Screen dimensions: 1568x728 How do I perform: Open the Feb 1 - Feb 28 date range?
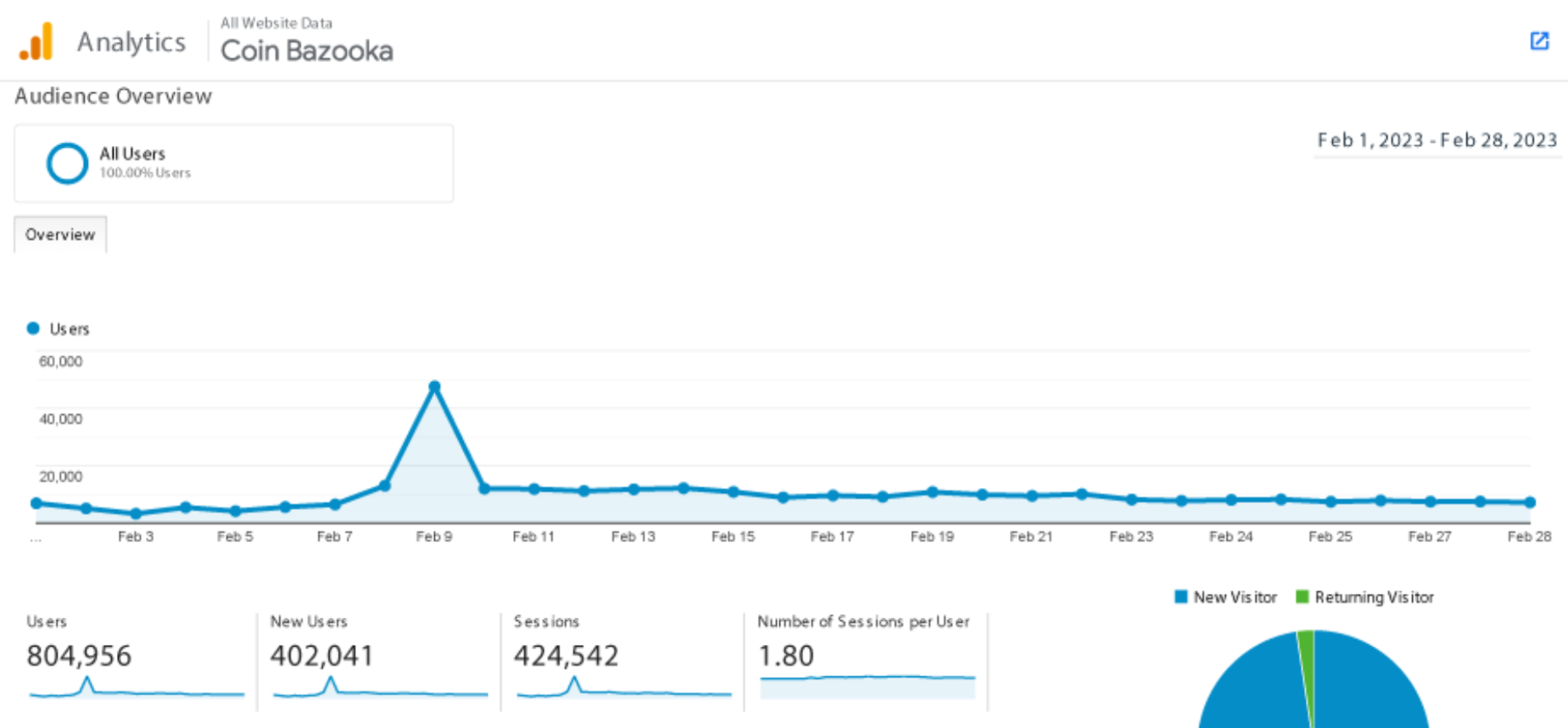point(1437,140)
